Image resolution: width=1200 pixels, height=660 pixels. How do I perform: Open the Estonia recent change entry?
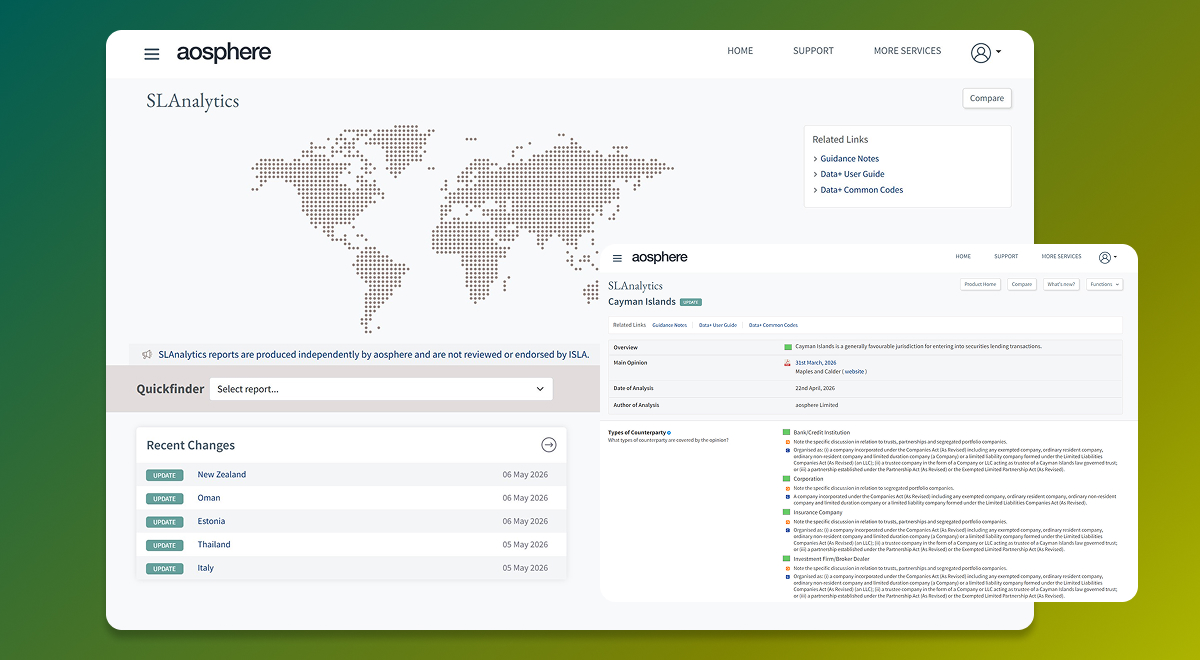(x=211, y=521)
